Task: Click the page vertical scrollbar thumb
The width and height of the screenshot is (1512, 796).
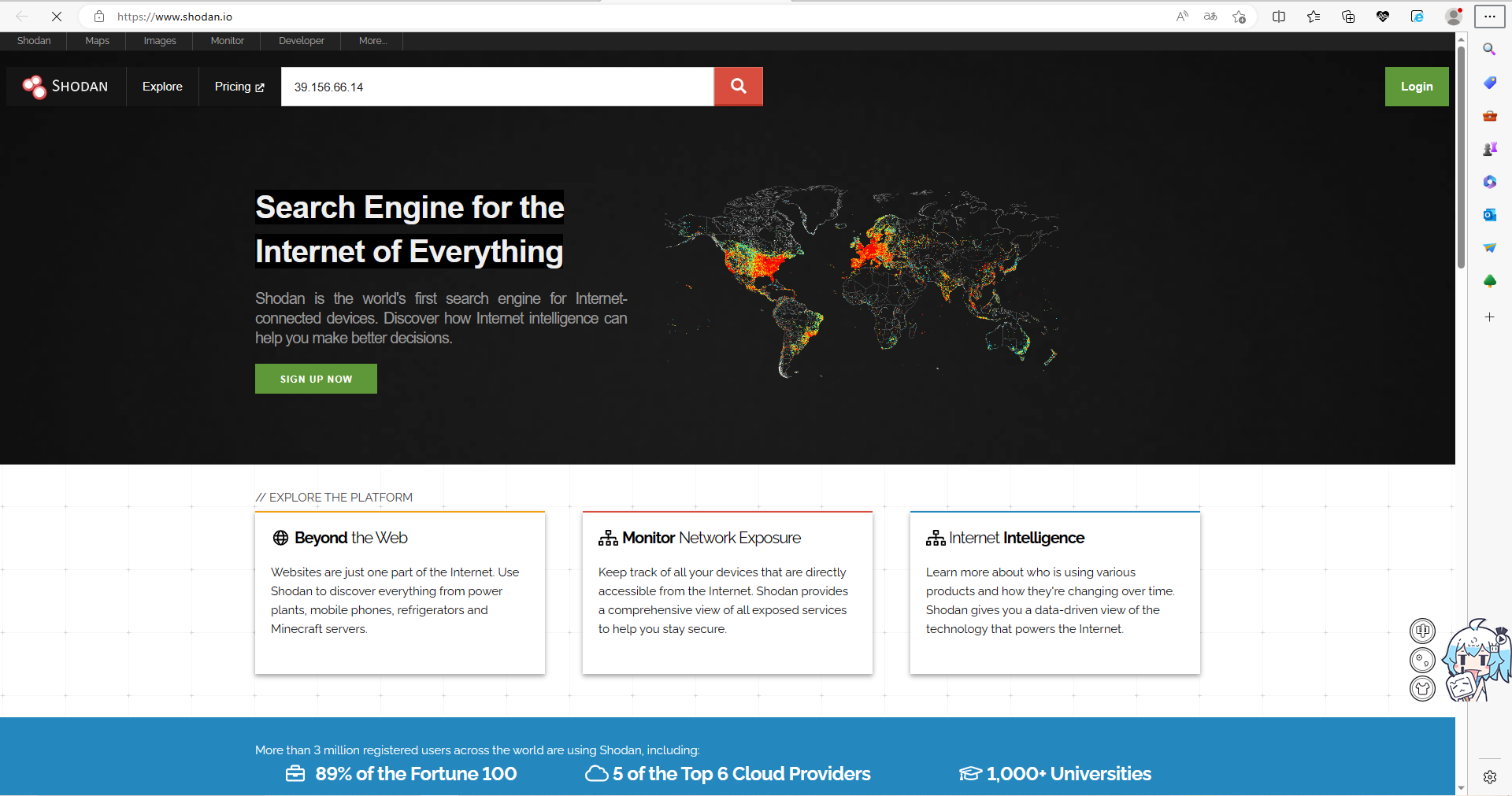Action: pos(1461,157)
